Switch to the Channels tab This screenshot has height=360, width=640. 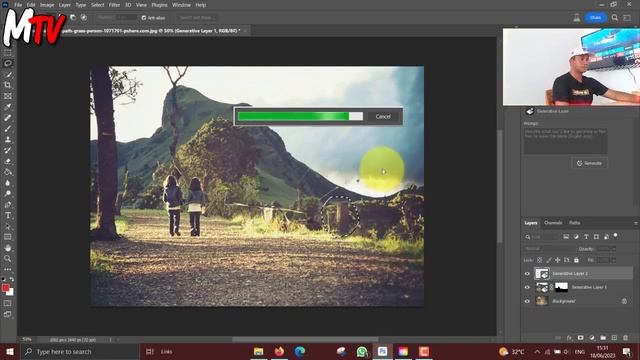[x=553, y=223]
